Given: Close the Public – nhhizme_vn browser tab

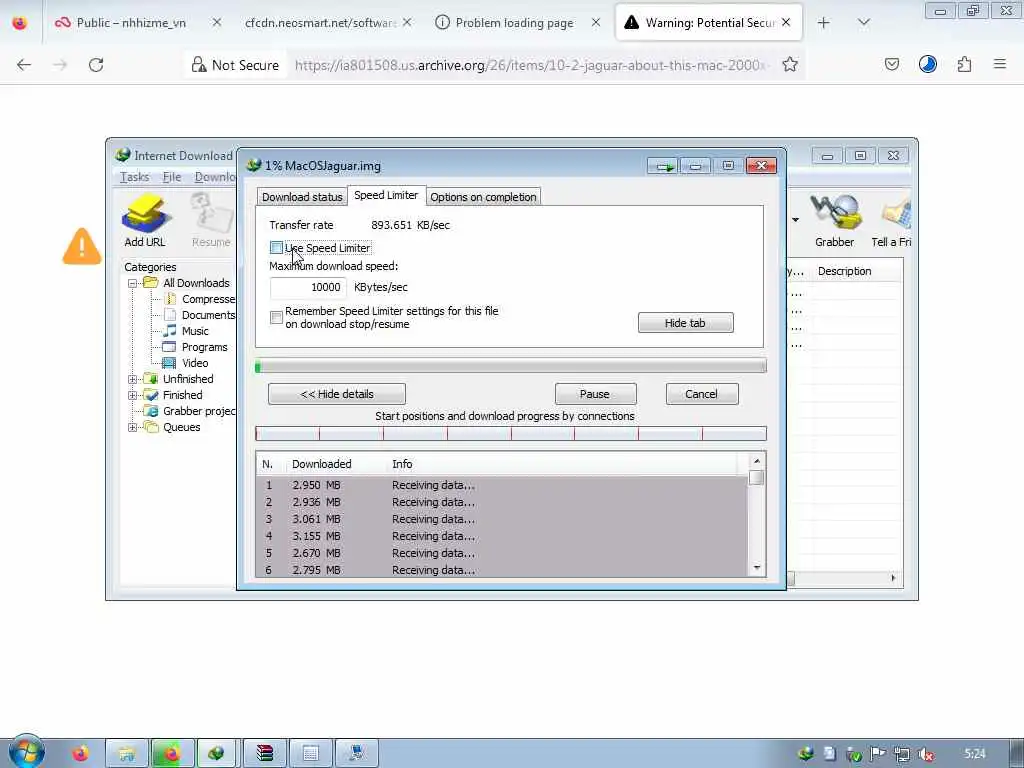Looking at the screenshot, I should [x=217, y=22].
